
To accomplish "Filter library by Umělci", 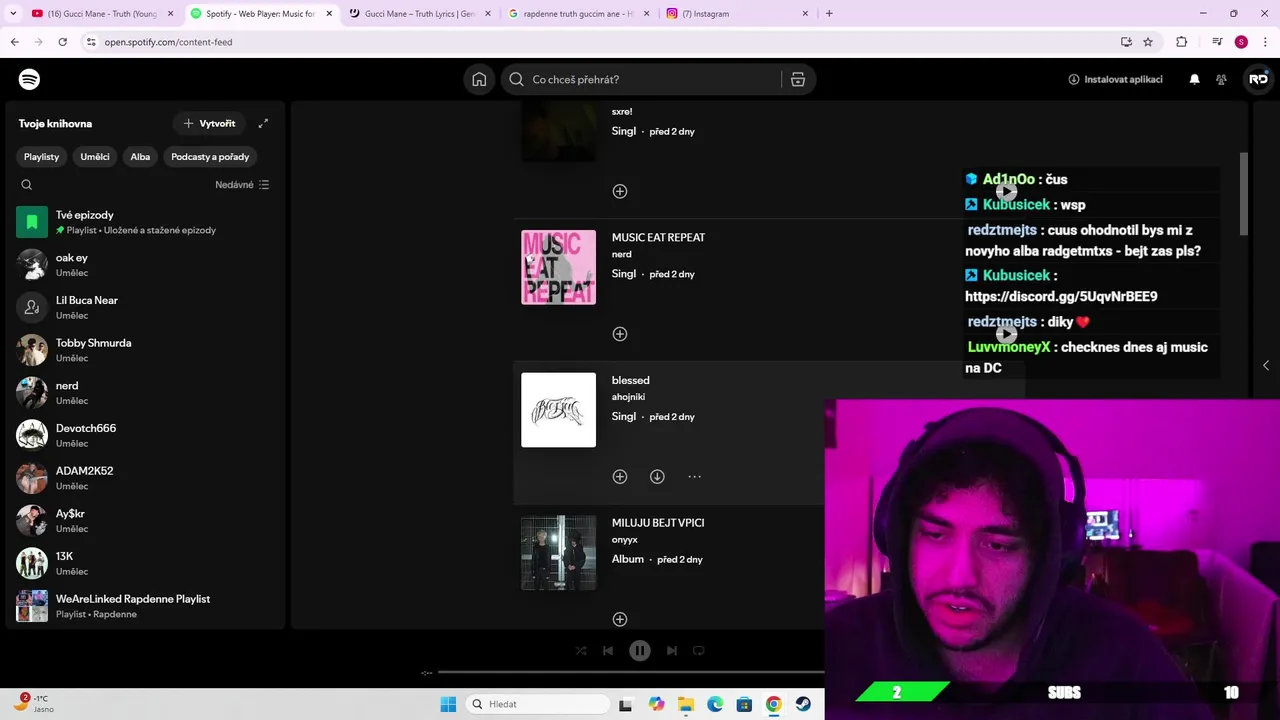I will coord(95,157).
